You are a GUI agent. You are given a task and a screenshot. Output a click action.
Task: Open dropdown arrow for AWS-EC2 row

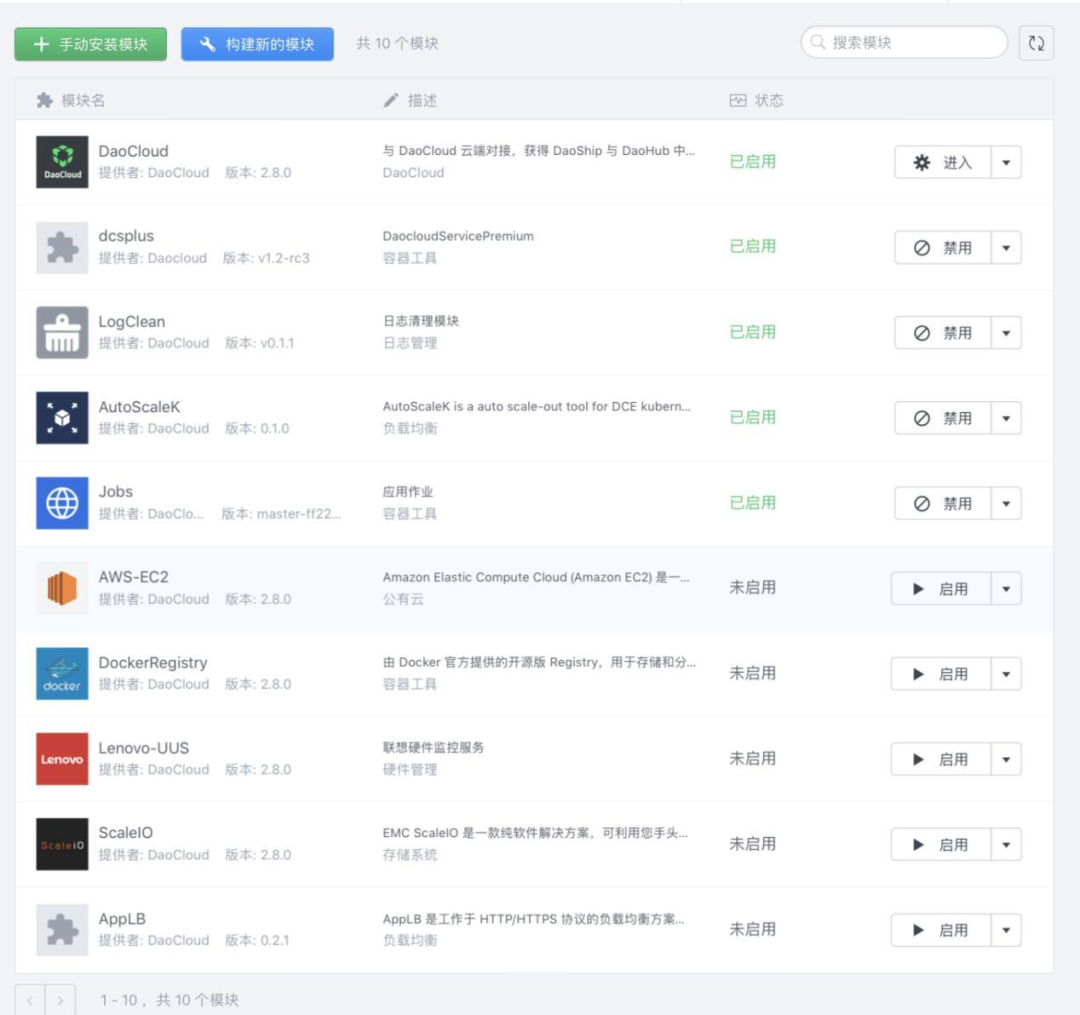[x=1006, y=589]
